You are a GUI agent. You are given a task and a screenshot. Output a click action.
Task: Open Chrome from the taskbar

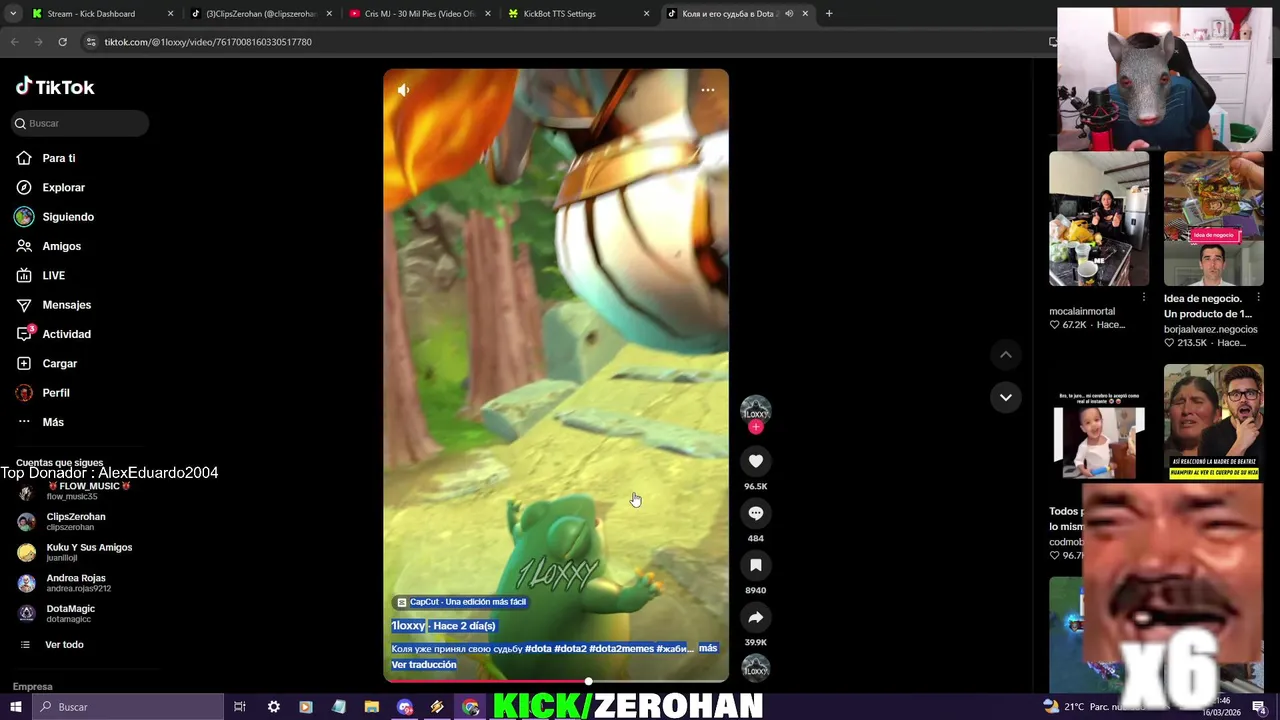coord(470,707)
